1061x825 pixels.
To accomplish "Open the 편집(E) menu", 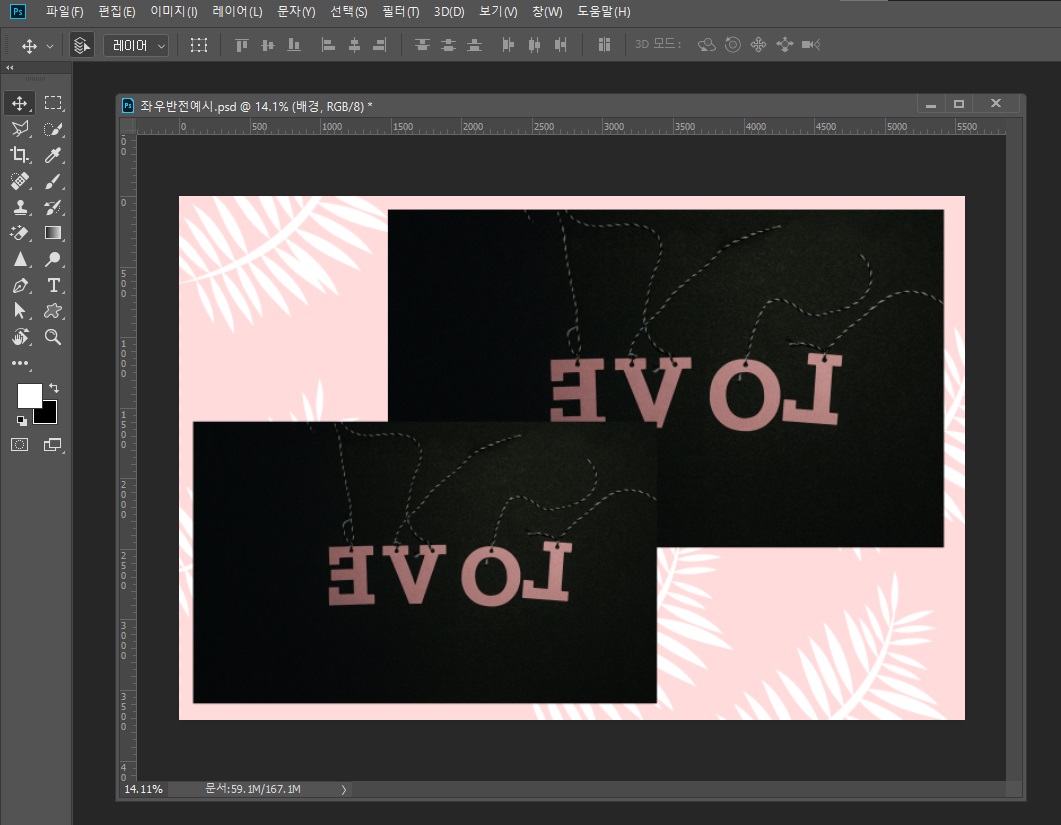I will (x=116, y=12).
